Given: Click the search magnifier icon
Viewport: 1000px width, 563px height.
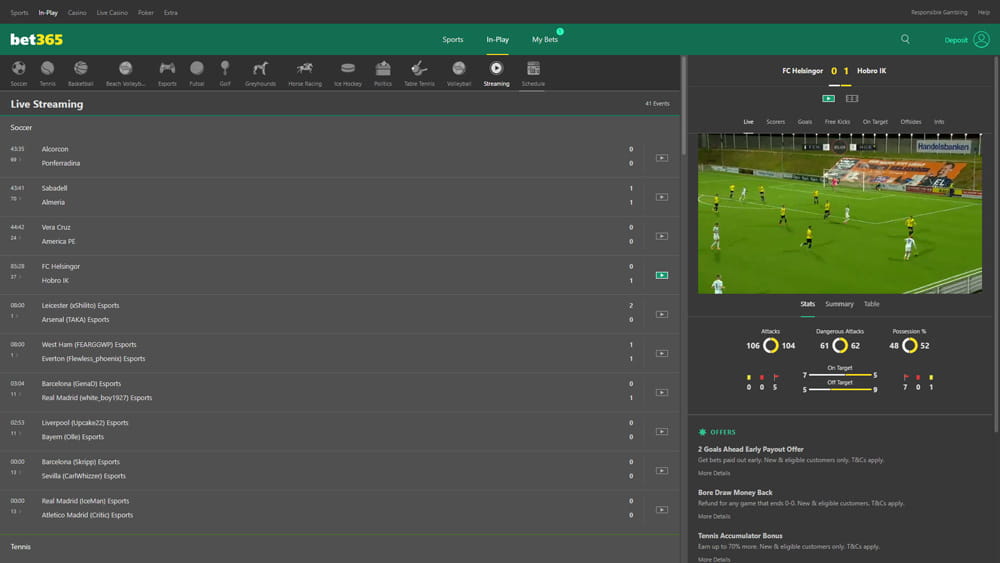Looking at the screenshot, I should pyautogui.click(x=905, y=40).
